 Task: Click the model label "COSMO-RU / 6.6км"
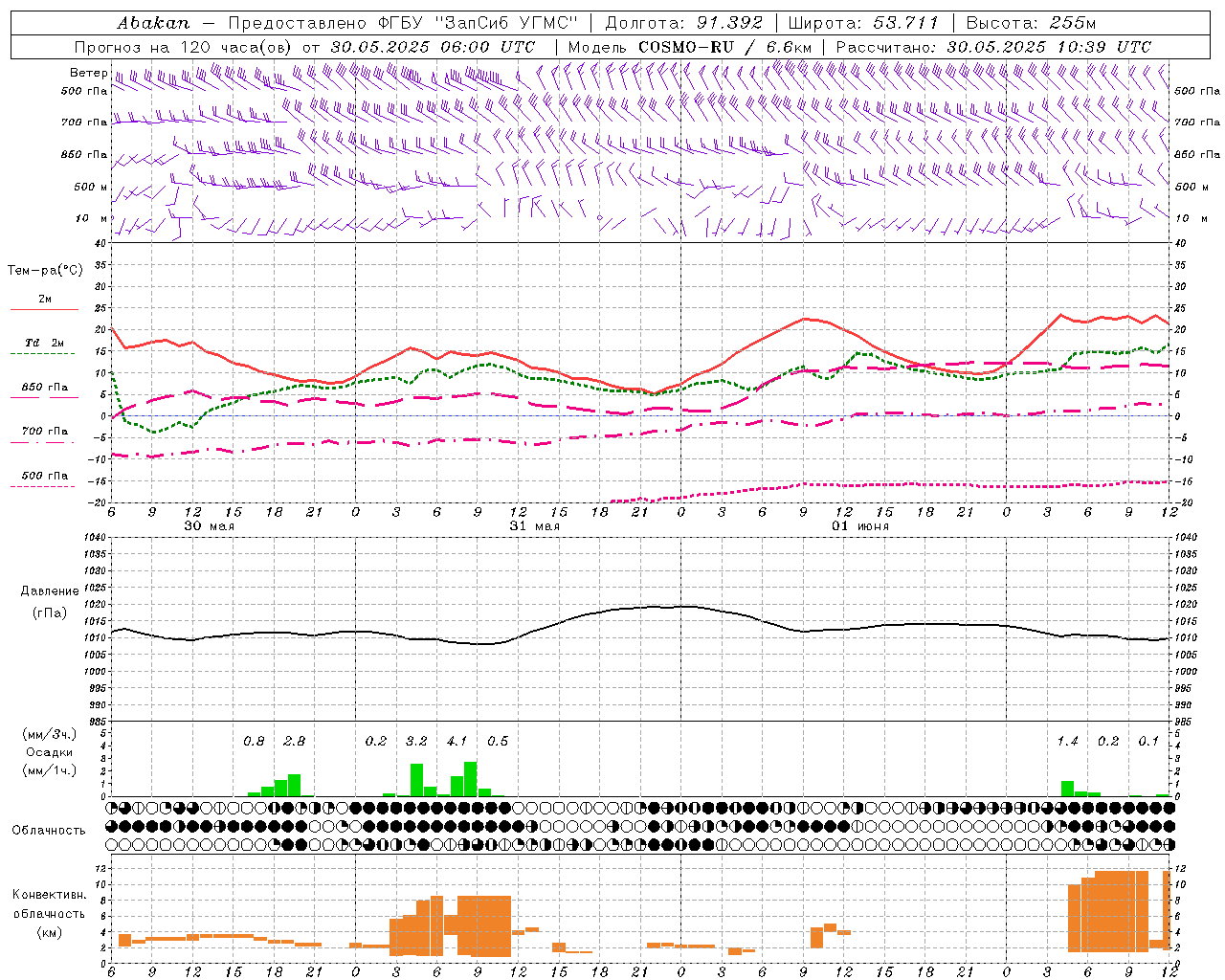point(724,47)
